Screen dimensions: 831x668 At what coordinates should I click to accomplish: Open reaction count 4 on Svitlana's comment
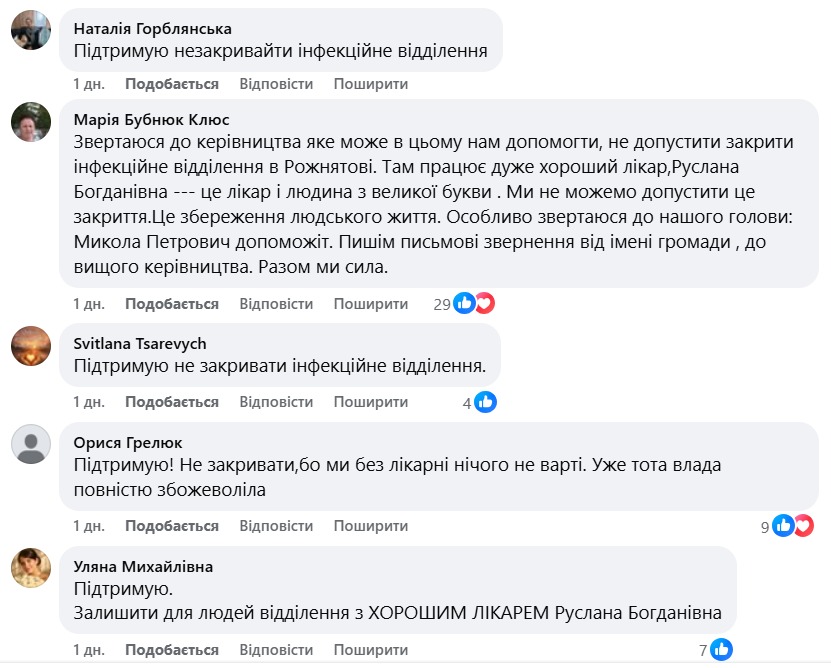(467, 401)
